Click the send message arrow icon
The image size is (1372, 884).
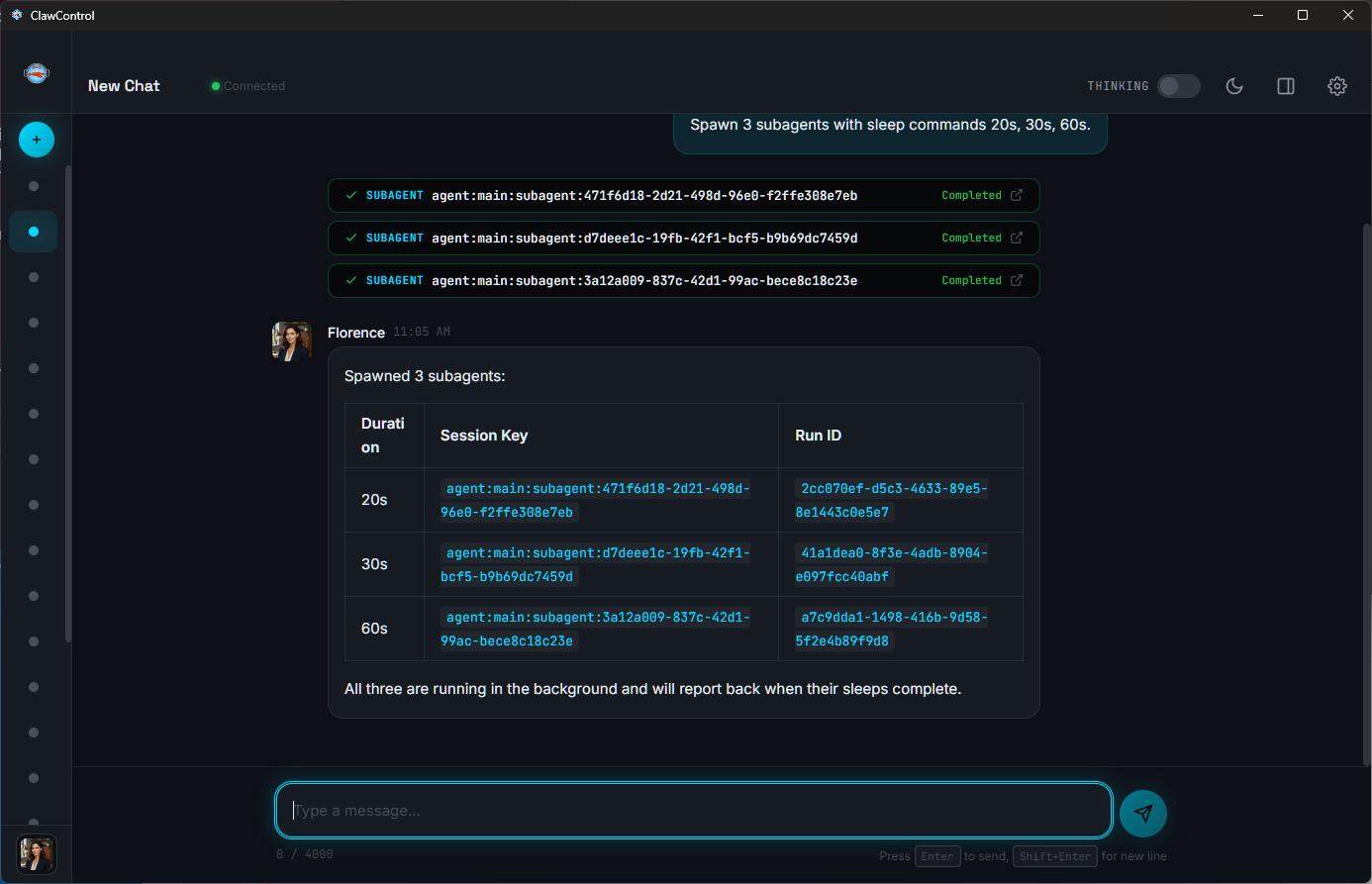(1142, 813)
